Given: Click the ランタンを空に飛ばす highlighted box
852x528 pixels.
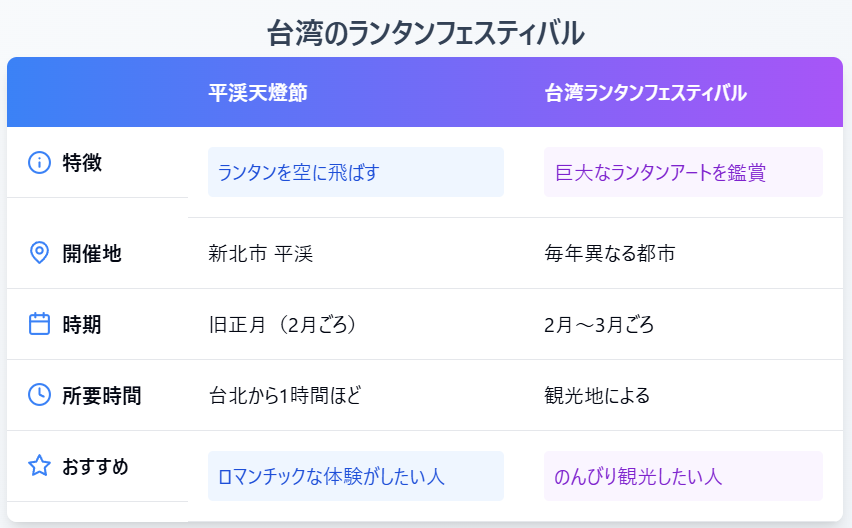Looking at the screenshot, I should 355,172.
